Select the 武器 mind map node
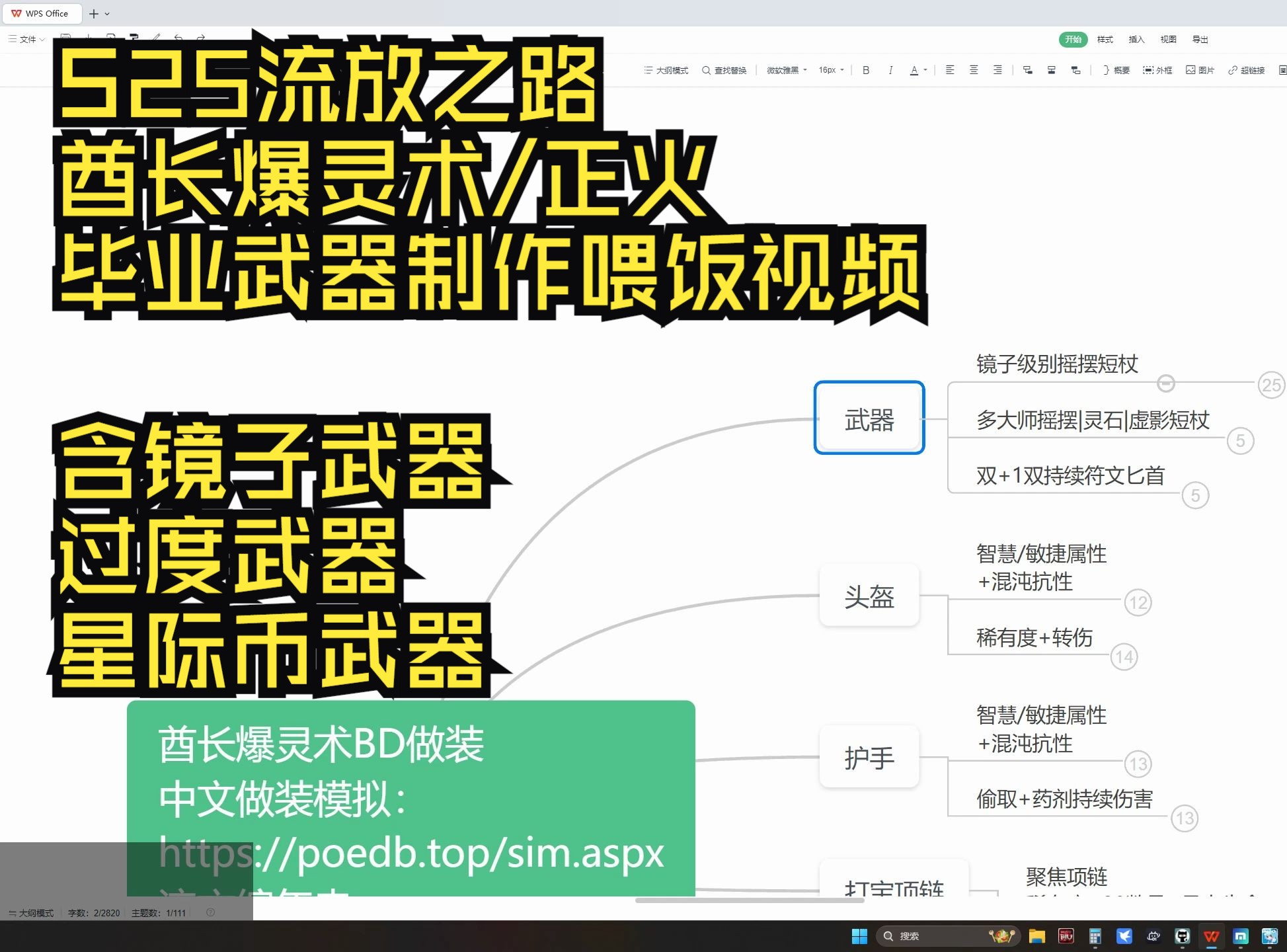The height and width of the screenshot is (952, 1287). [869, 418]
